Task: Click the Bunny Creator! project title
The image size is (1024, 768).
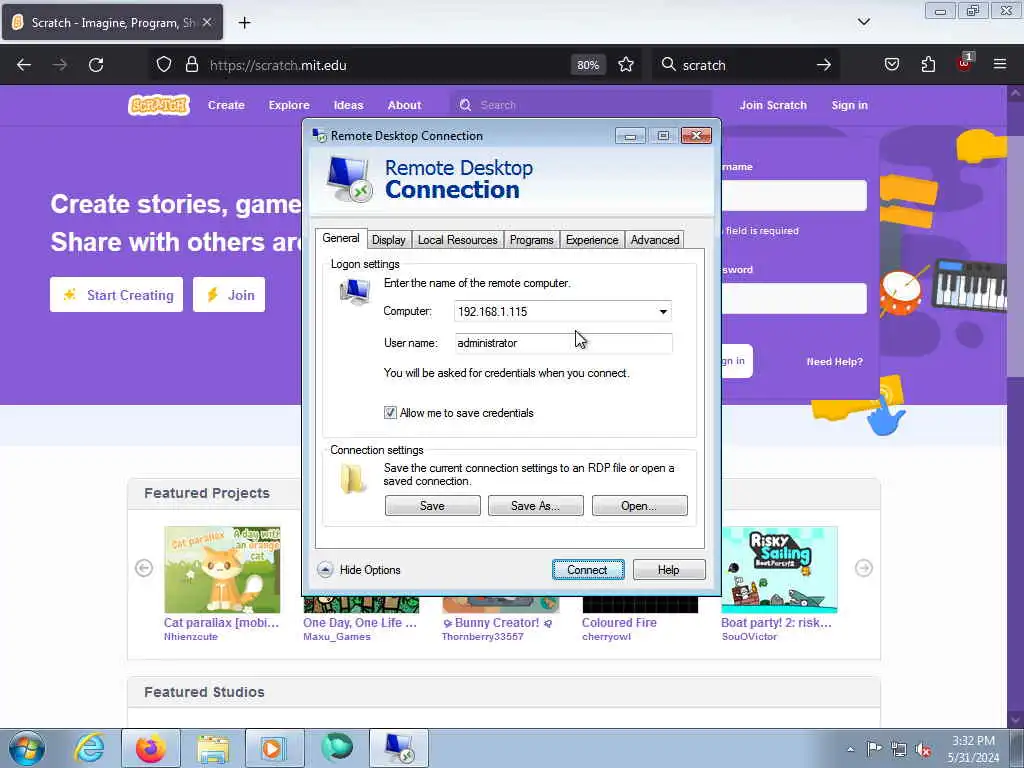Action: [x=497, y=622]
